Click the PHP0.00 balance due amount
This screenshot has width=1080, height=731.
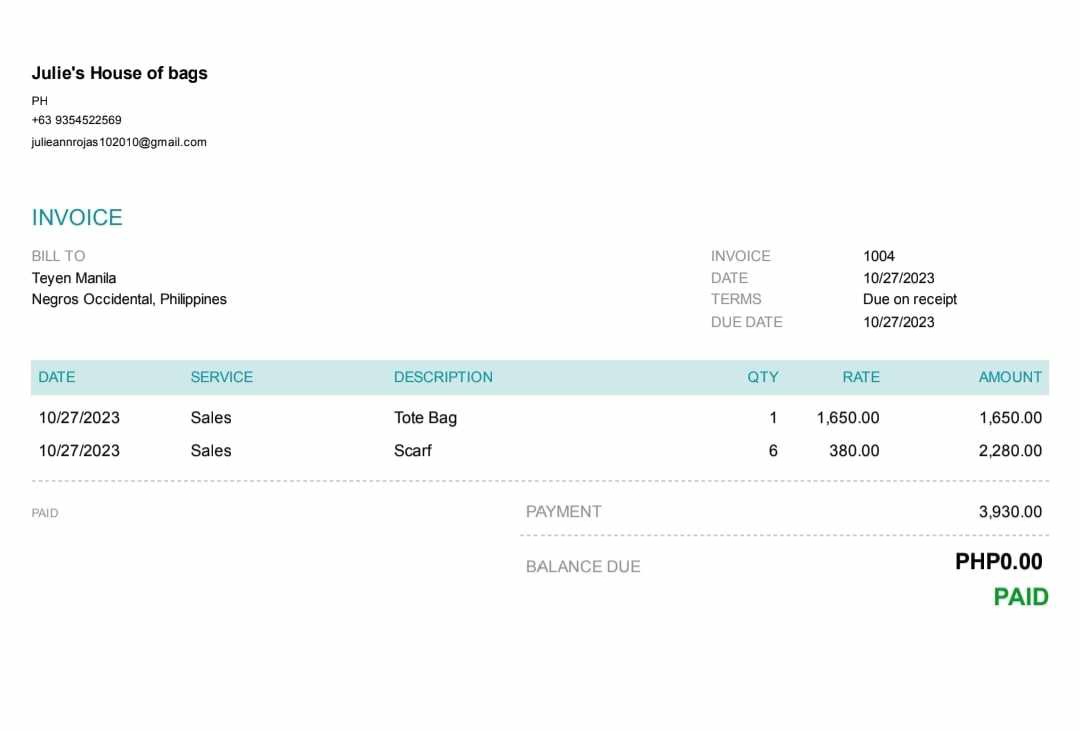click(998, 562)
